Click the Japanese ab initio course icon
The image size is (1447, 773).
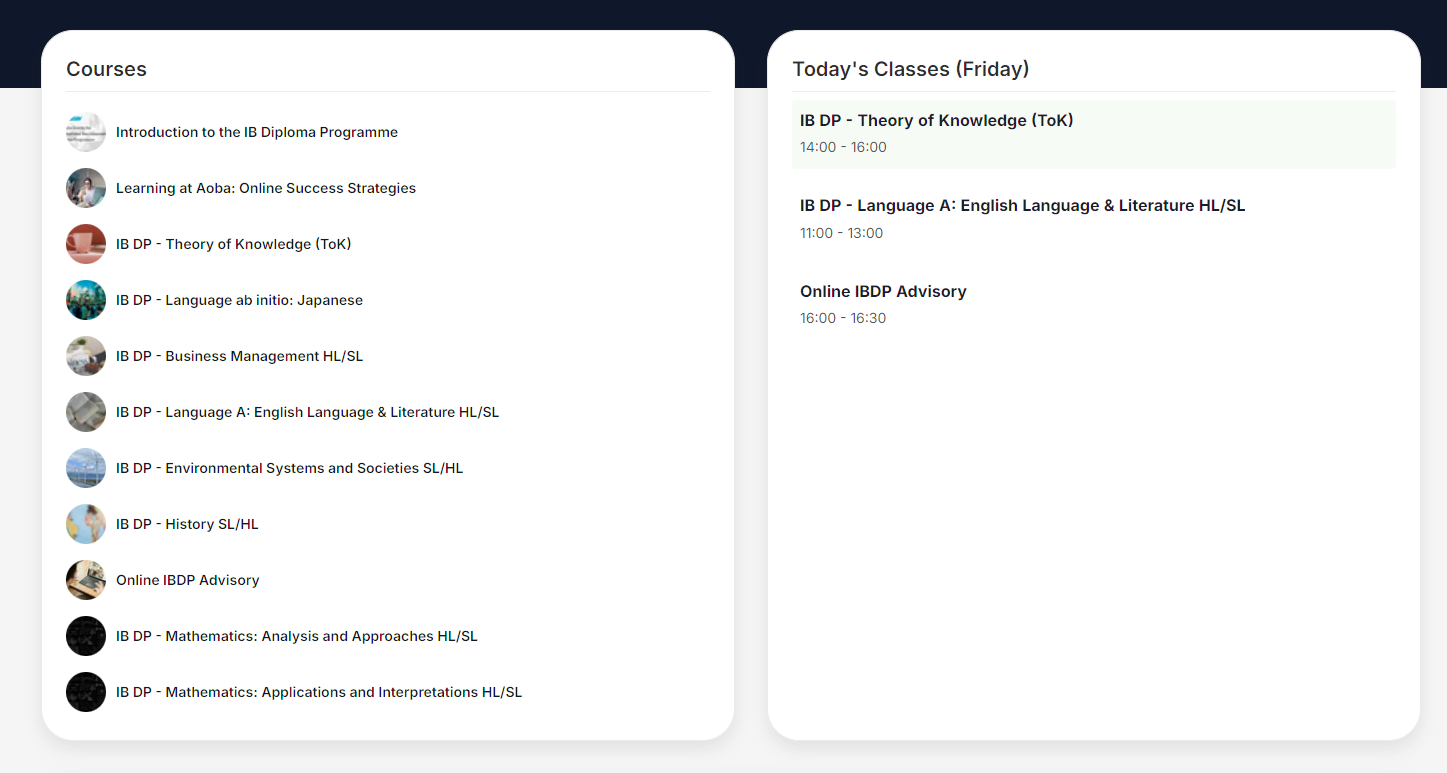(86, 300)
